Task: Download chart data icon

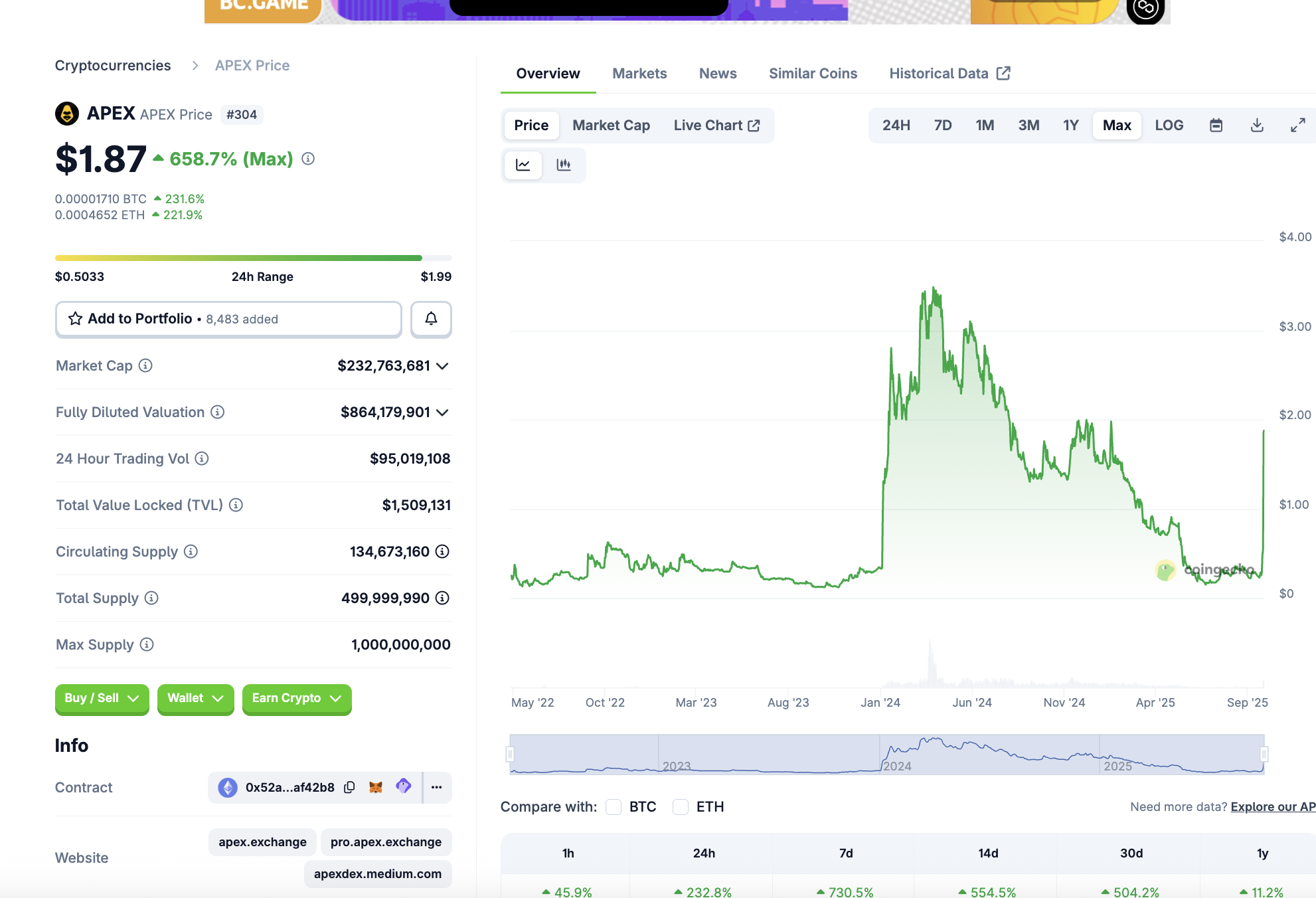Action: tap(1257, 126)
